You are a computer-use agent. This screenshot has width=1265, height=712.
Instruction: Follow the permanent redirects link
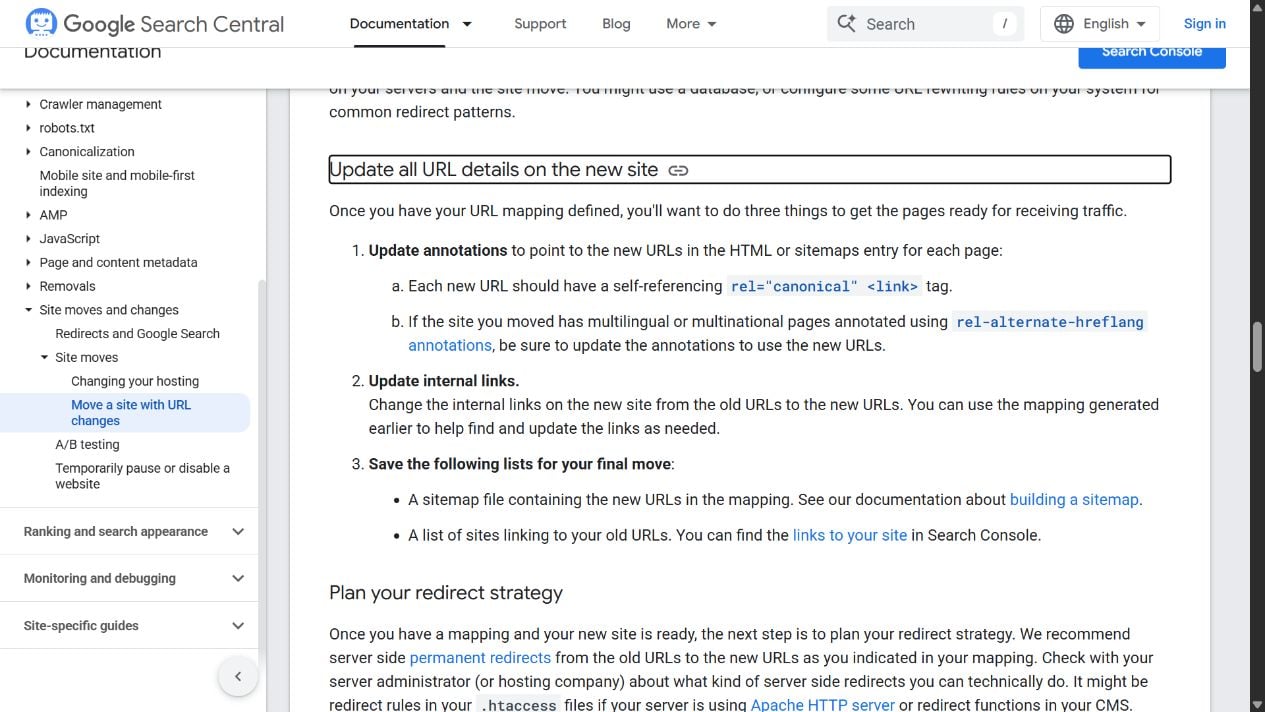480,658
